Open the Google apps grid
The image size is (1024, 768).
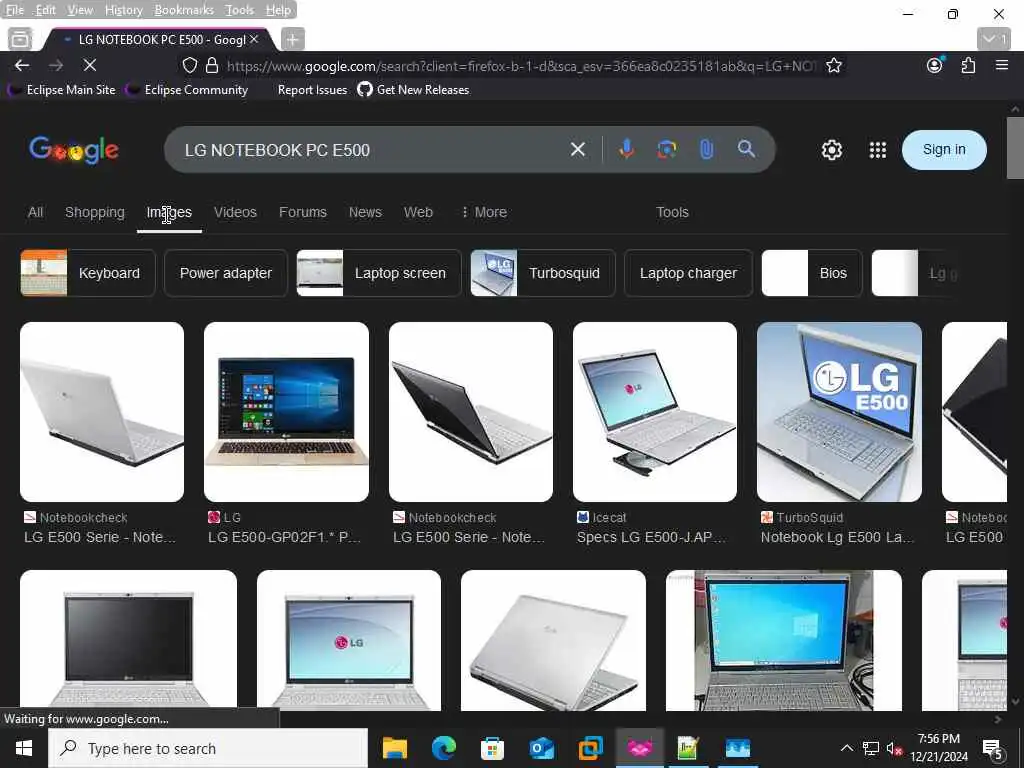(x=878, y=150)
